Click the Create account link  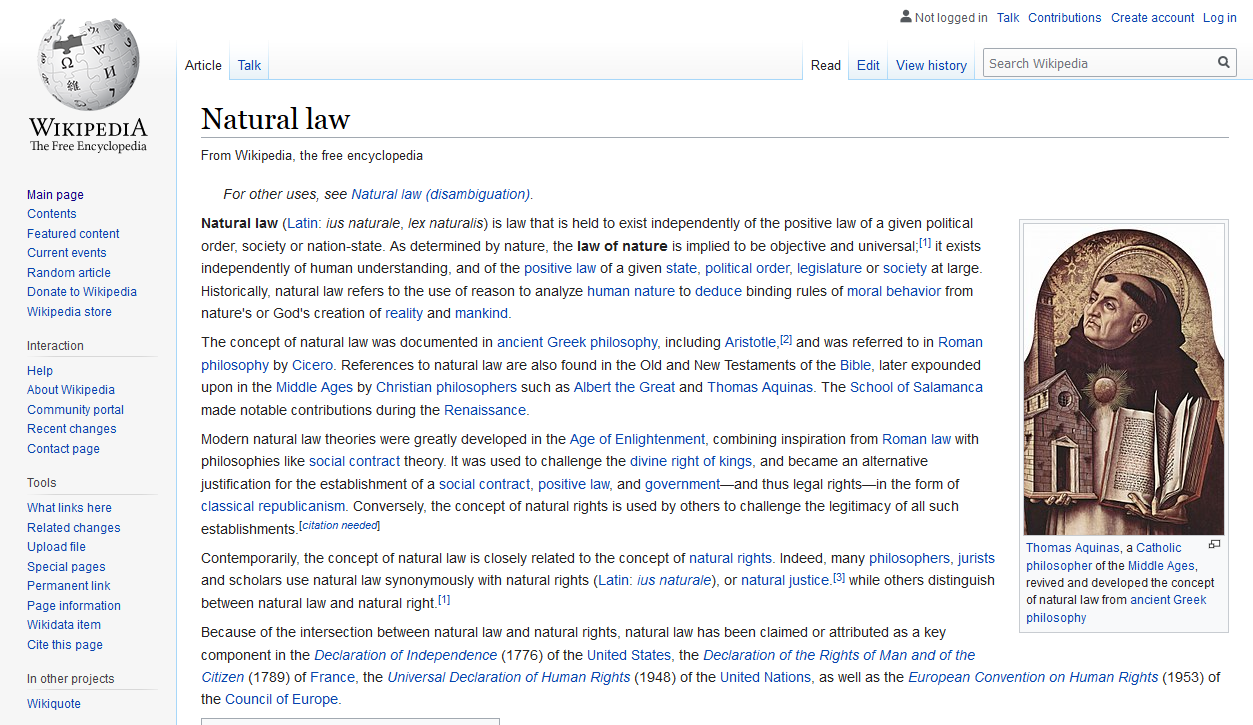tap(1152, 17)
